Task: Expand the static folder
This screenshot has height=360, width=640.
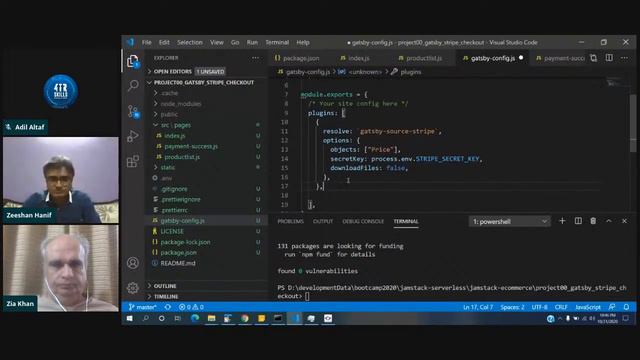Action: 168,167
